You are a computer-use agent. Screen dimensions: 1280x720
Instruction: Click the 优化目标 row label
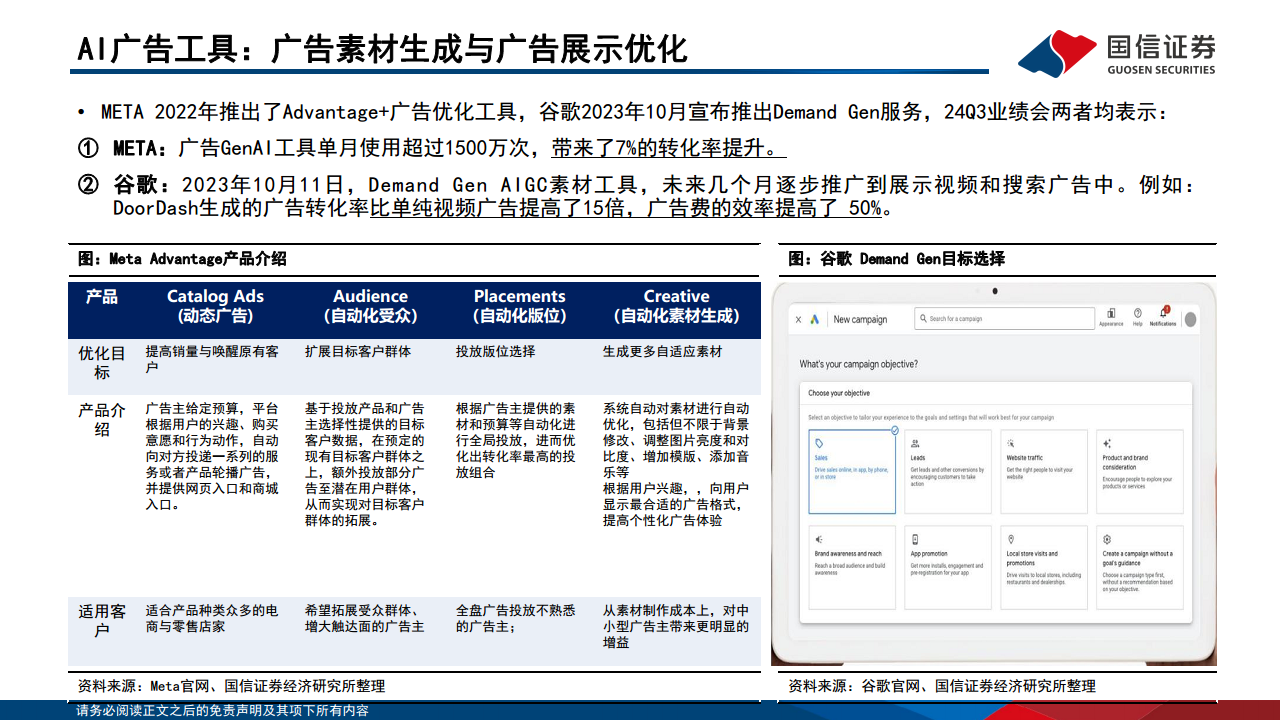point(102,363)
